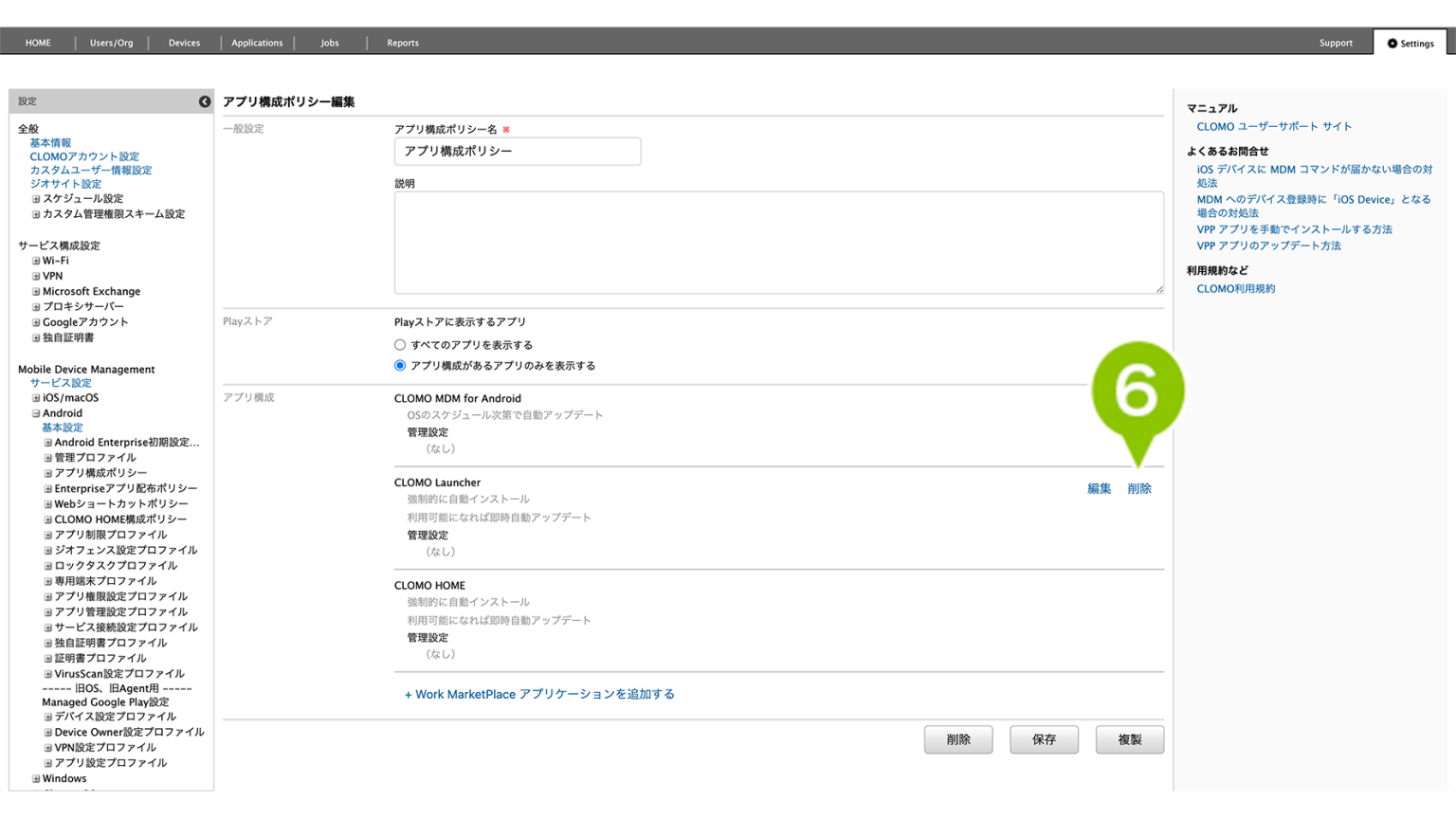Screen dimensions: 1456x819
Task: Select 基本設定 under the Android section
Action: pos(62,428)
